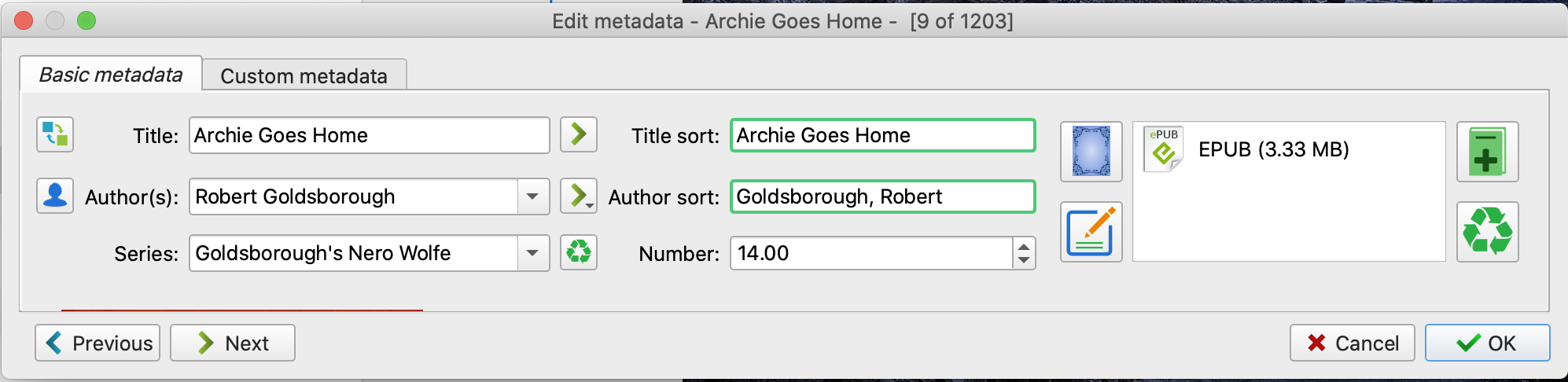Select the Basic metadata tab

point(111,75)
